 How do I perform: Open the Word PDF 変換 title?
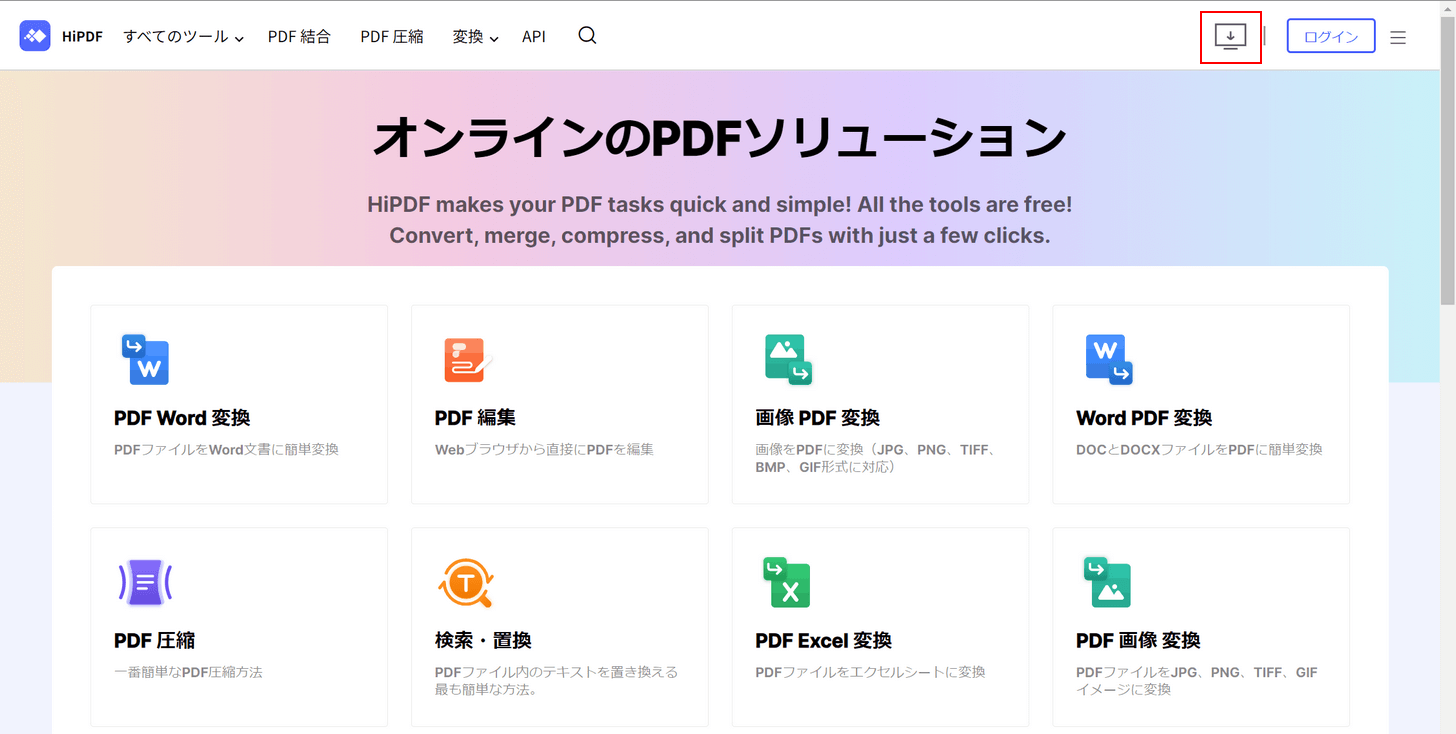point(1144,418)
